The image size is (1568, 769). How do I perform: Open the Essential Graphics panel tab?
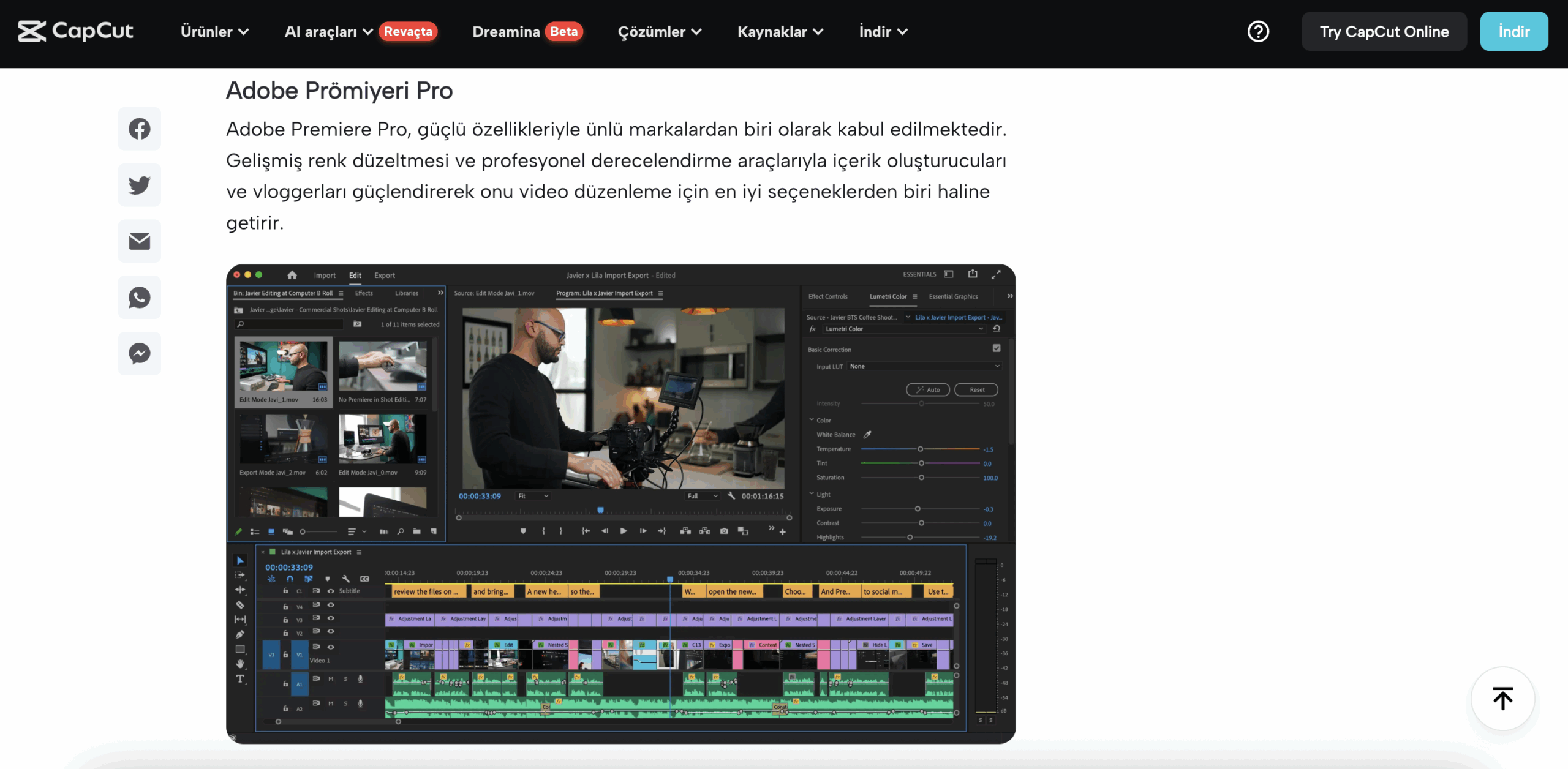(953, 296)
